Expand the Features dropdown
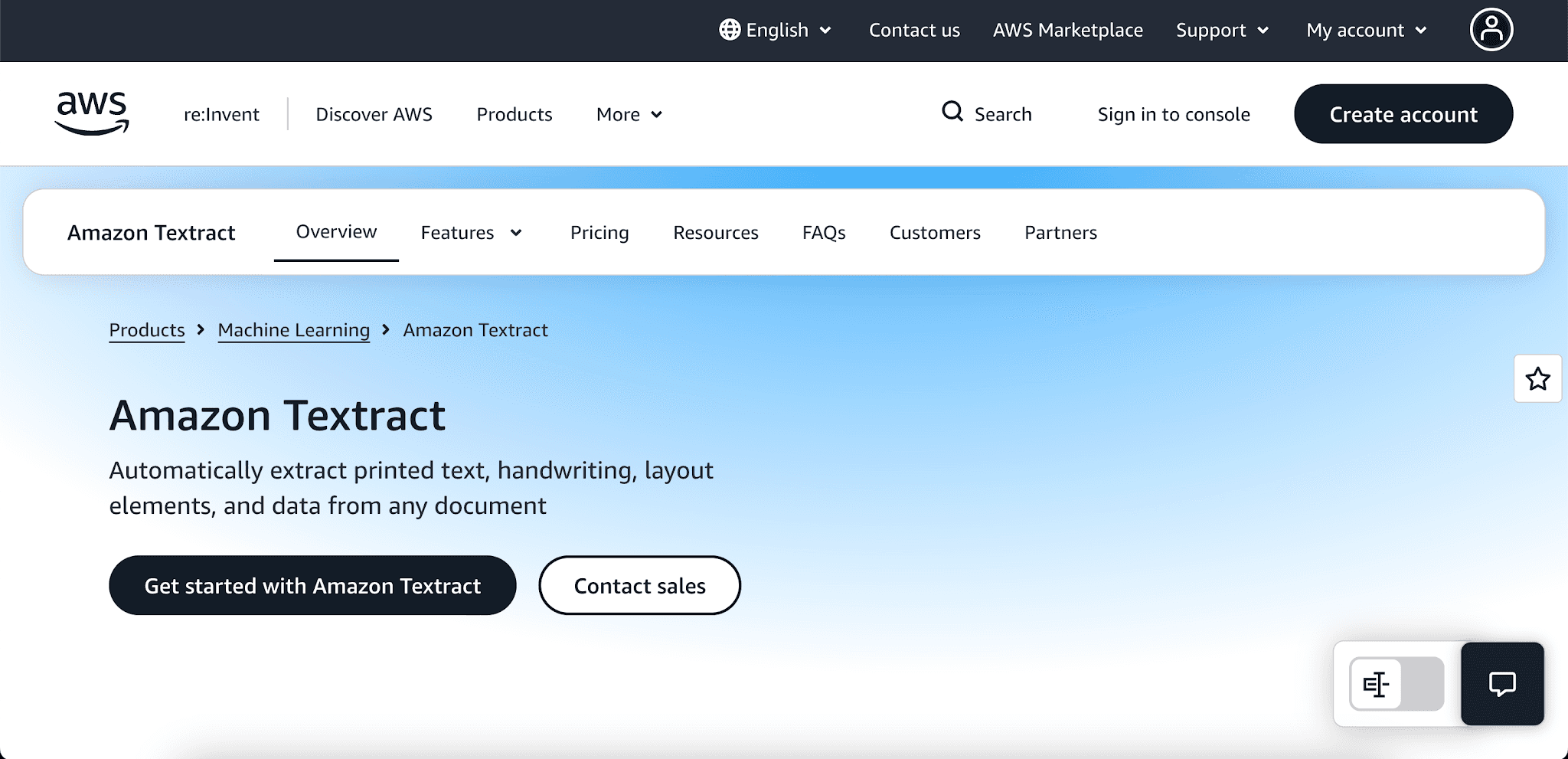 pyautogui.click(x=472, y=233)
